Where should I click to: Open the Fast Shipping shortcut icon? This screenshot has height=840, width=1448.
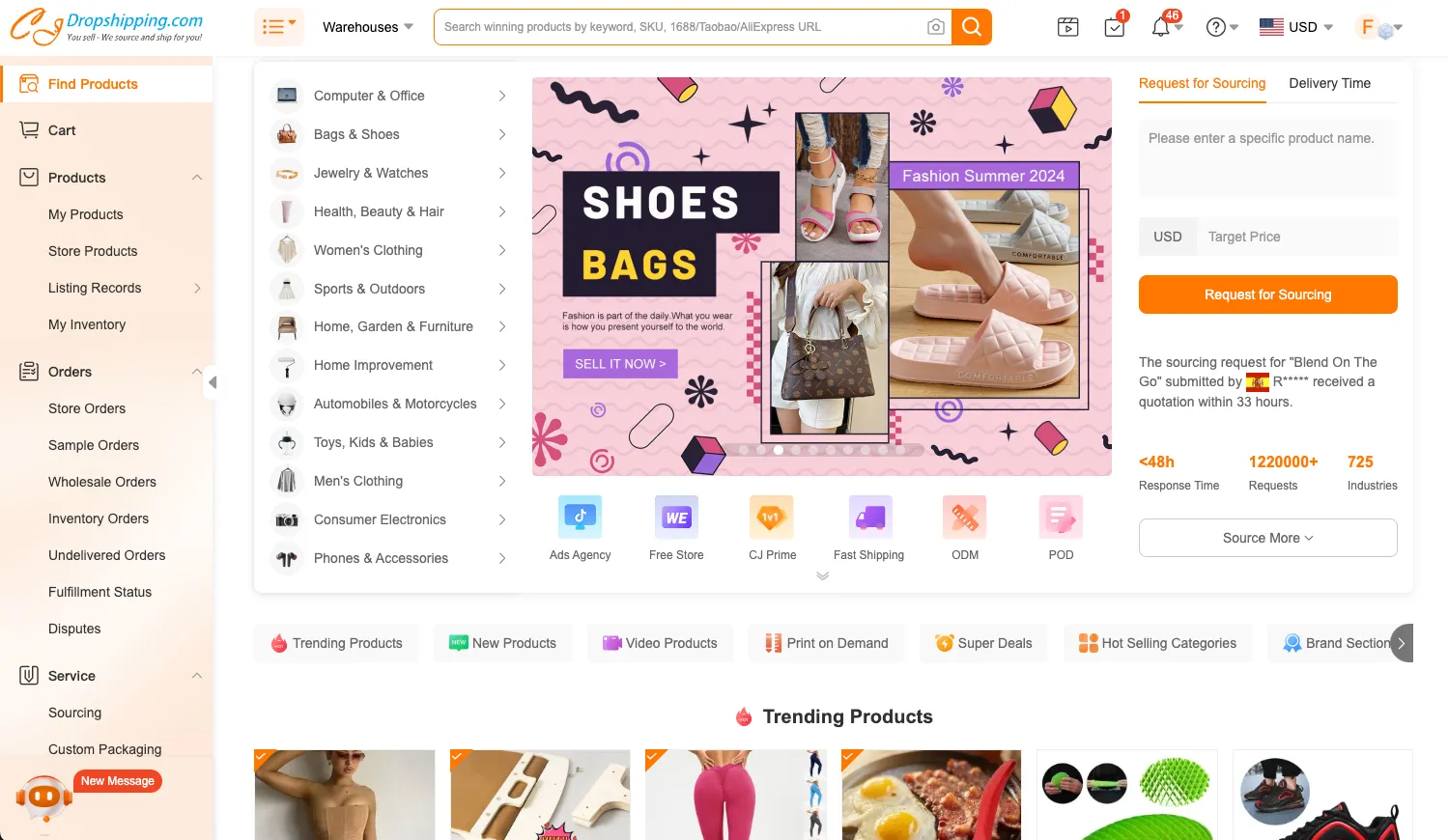tap(869, 517)
